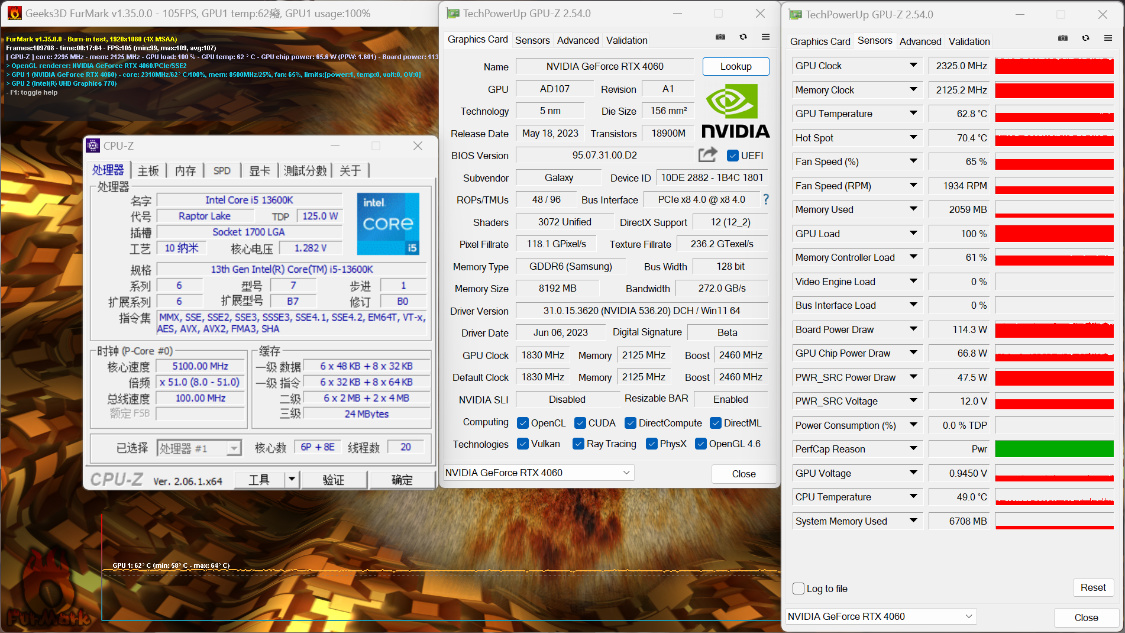This screenshot has width=1125, height=633.
Task: Open the 内存 tab in CPU-Z
Action: [185, 170]
